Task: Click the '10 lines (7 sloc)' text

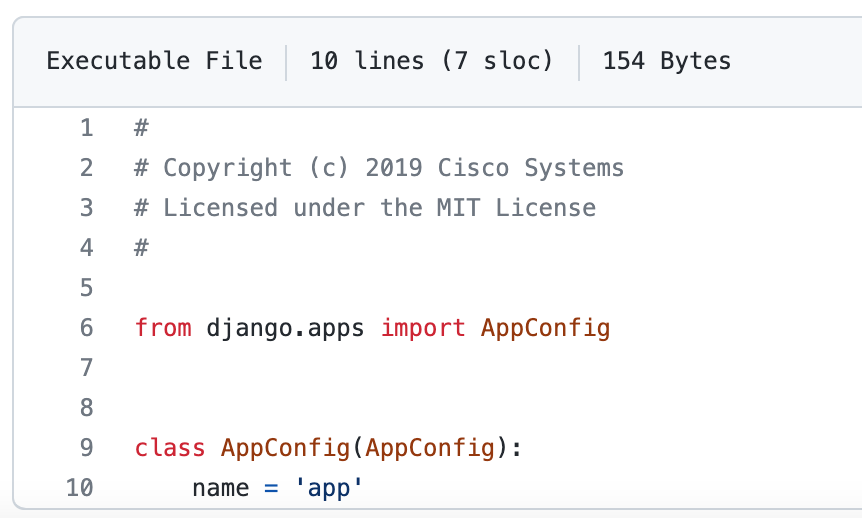Action: click(x=431, y=61)
